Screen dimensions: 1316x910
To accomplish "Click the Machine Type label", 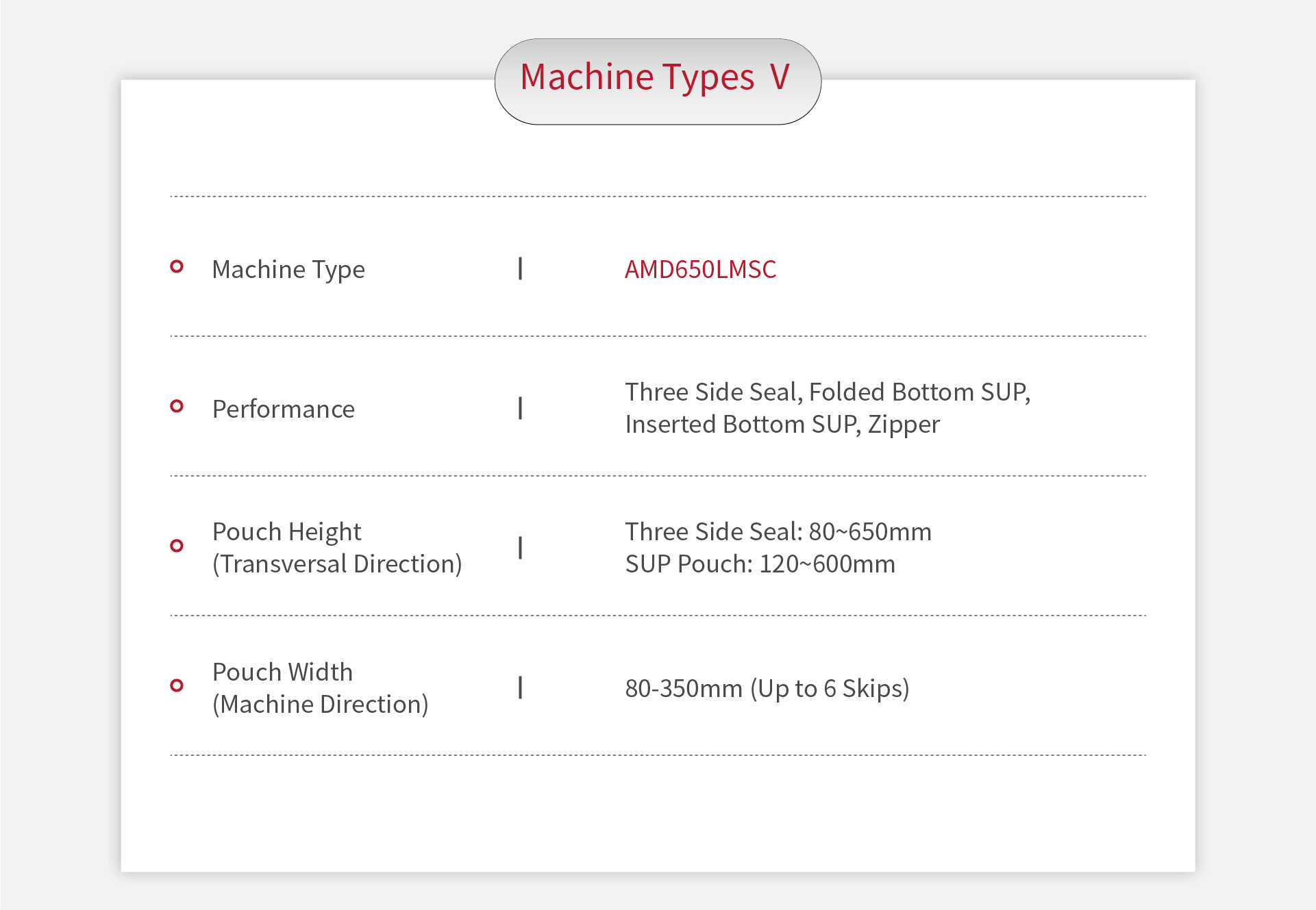I will [288, 270].
